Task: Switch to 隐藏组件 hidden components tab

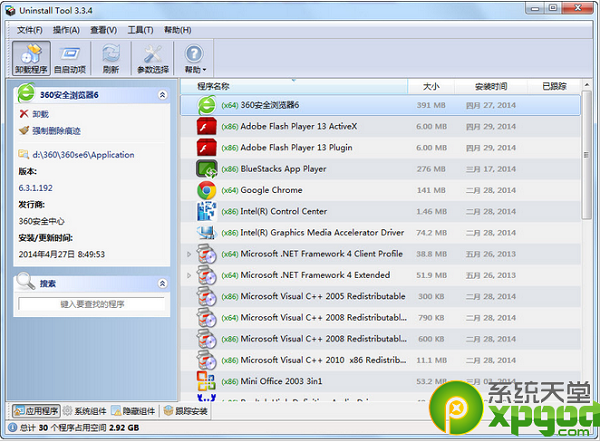Action: 133,411
